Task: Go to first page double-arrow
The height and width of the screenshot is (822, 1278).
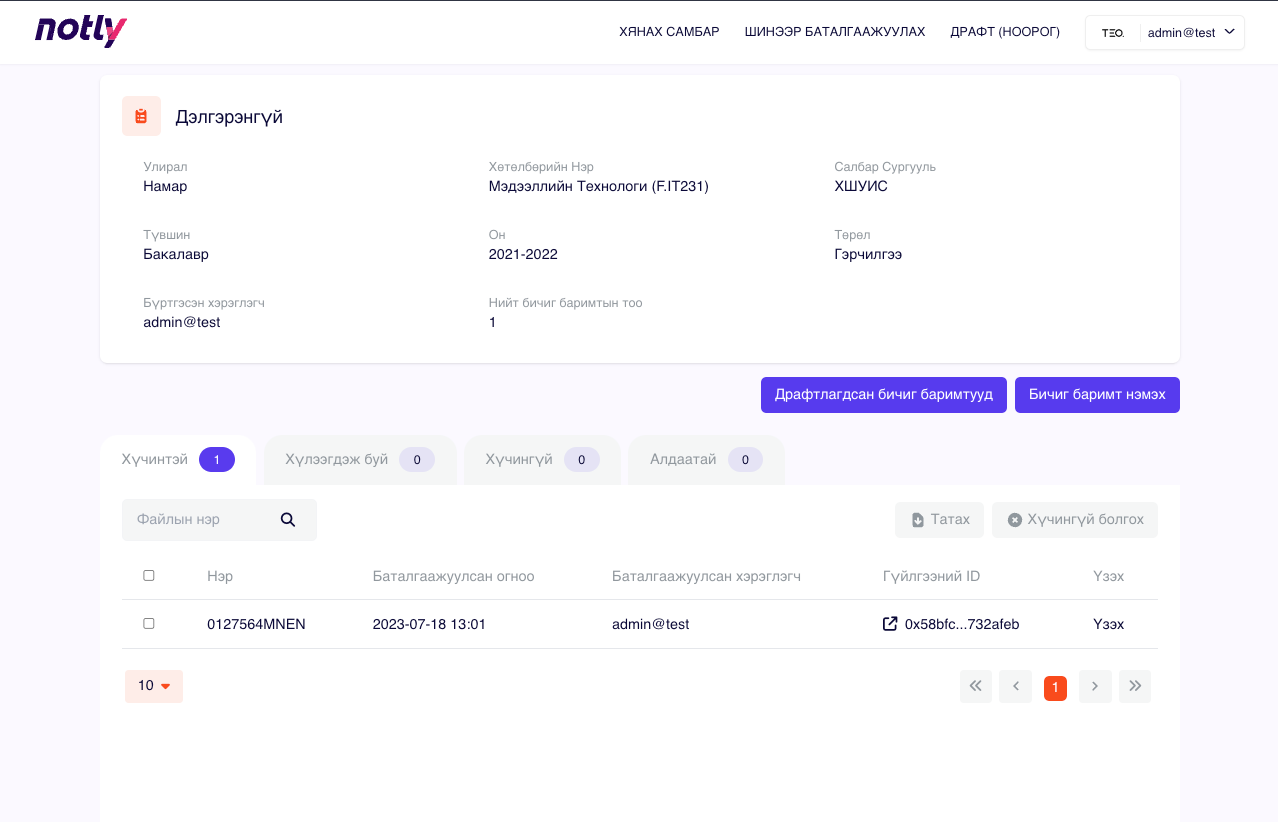Action: (x=976, y=686)
